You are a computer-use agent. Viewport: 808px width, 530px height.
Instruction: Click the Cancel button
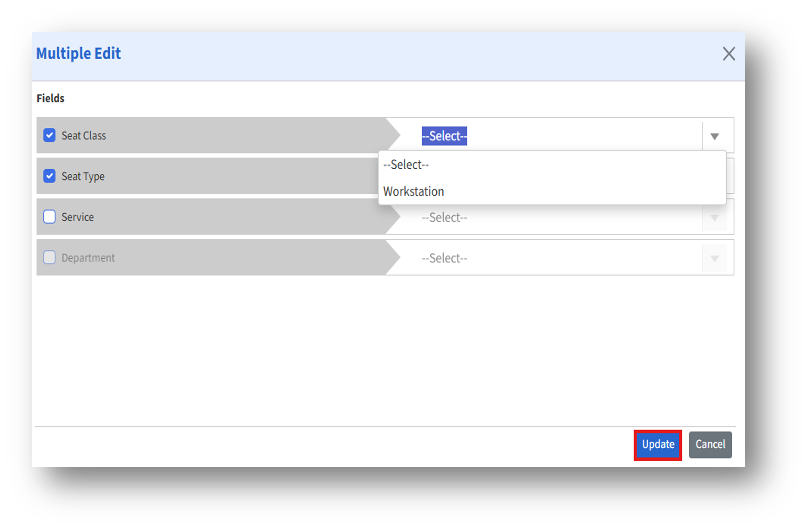pyautogui.click(x=710, y=444)
